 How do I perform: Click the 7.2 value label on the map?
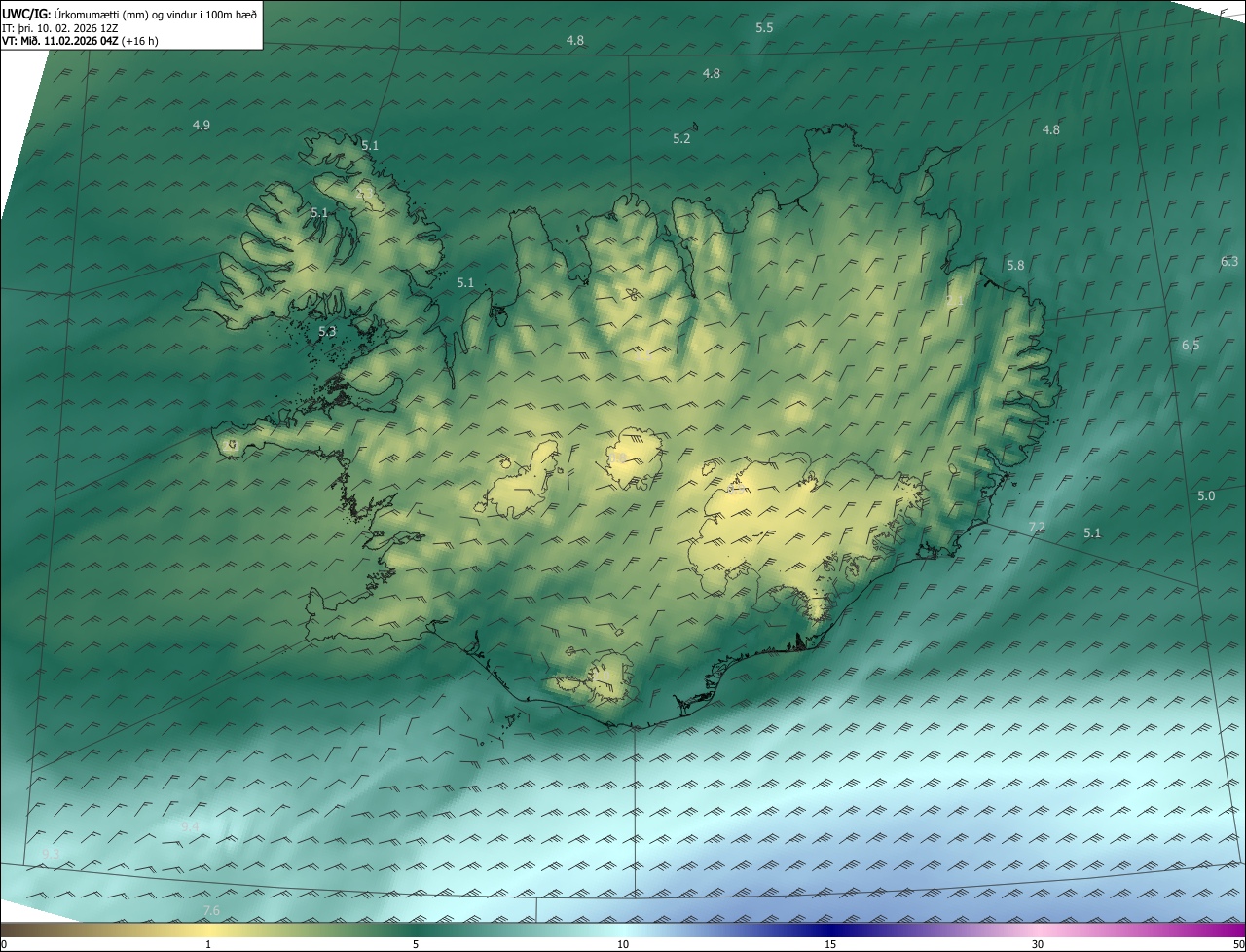click(1037, 527)
